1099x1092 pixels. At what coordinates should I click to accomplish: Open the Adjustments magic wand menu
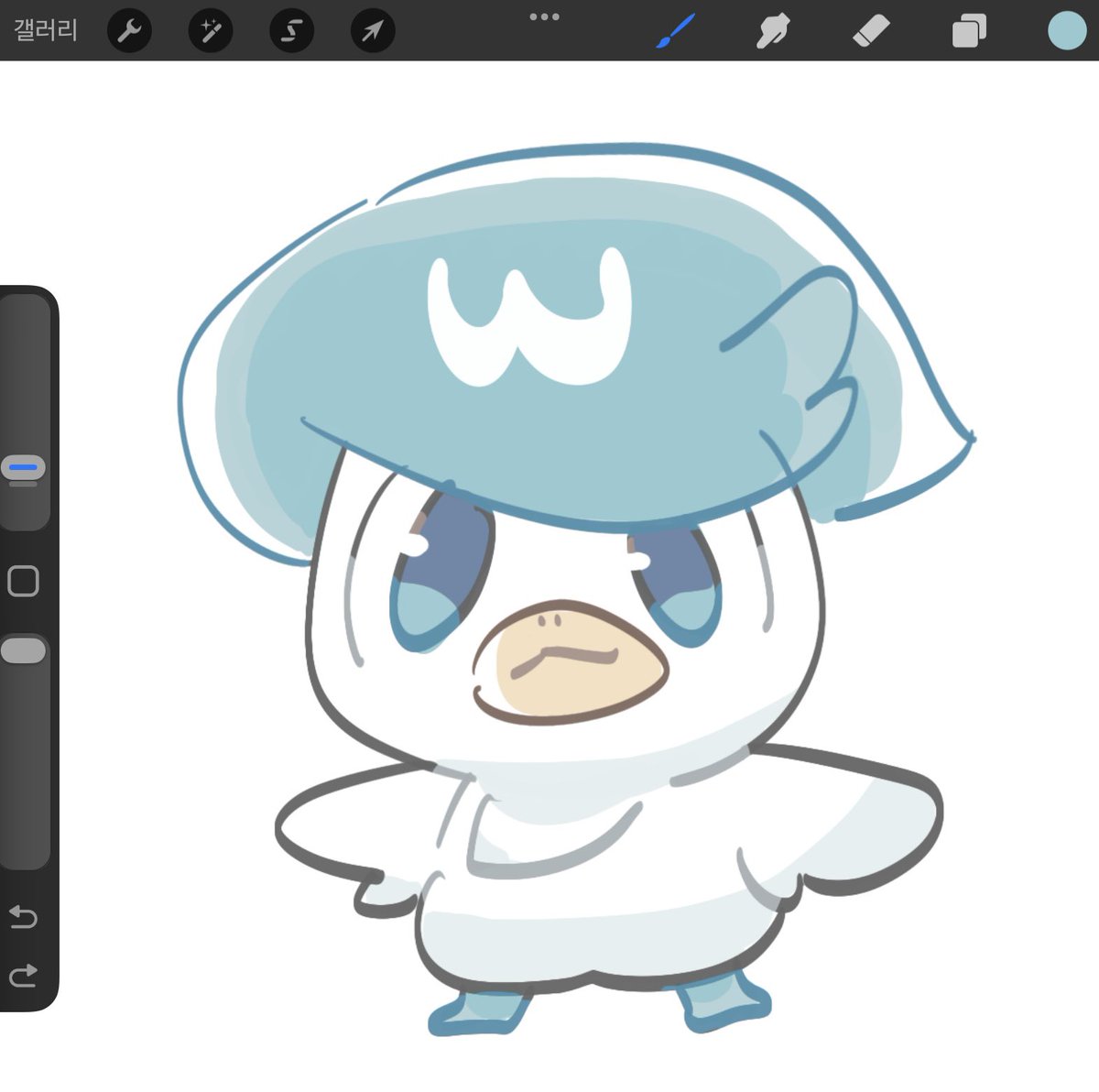coord(211,31)
